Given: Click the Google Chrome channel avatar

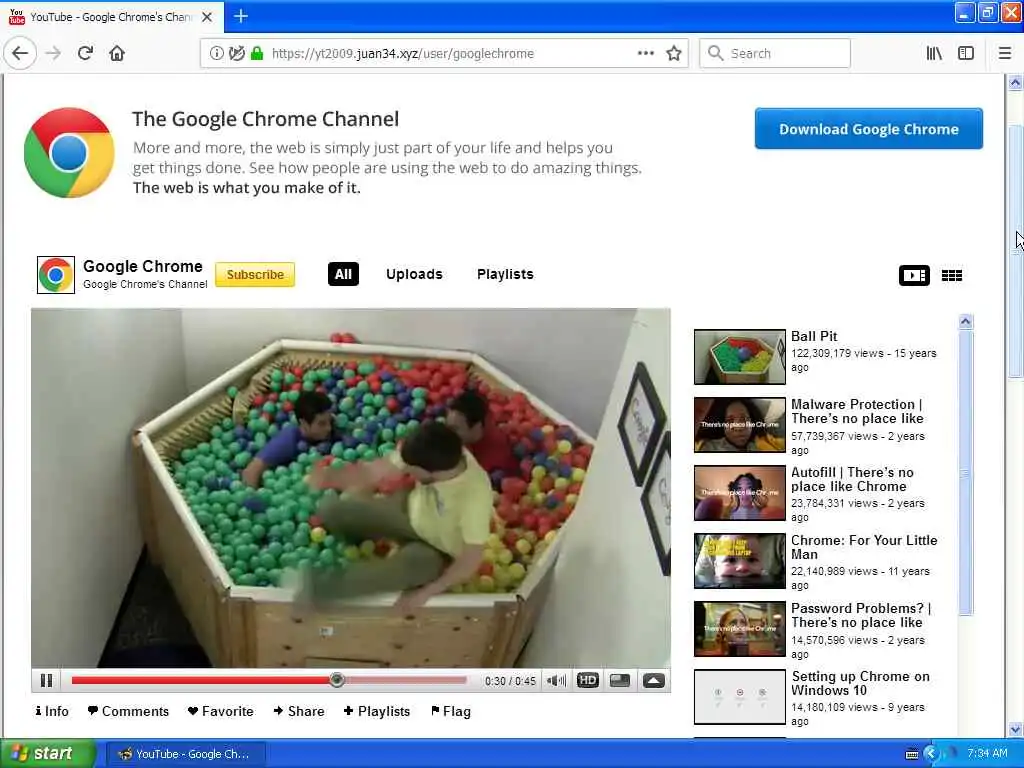Looking at the screenshot, I should 56,274.
